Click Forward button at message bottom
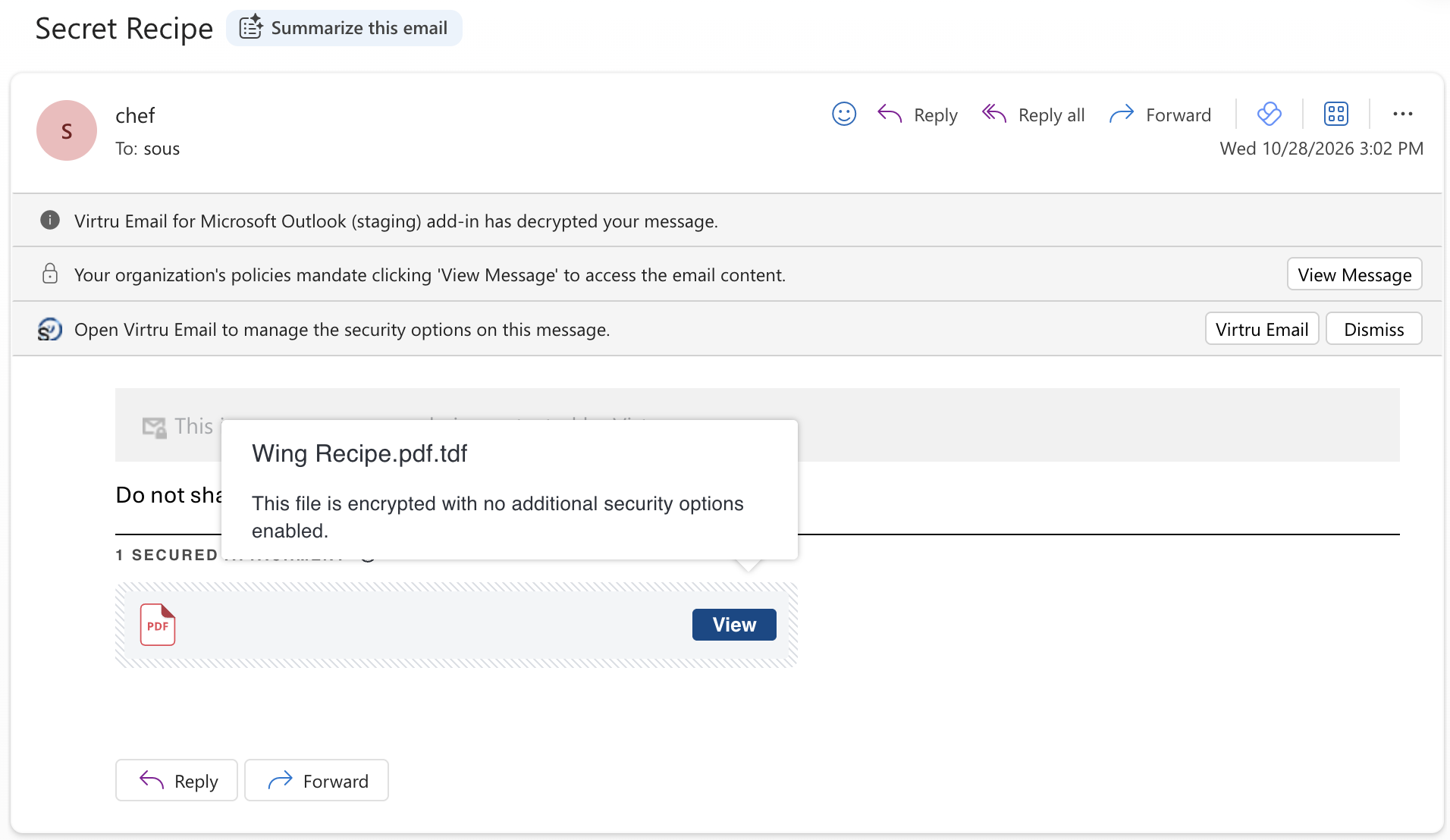1450x840 pixels. 316,780
